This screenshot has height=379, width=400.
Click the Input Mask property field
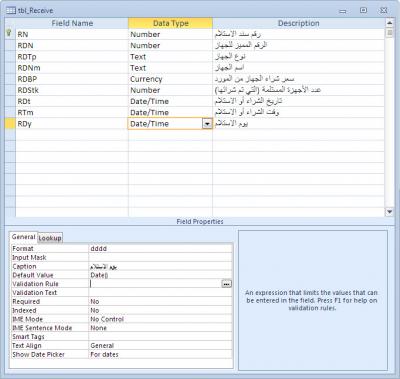160,257
